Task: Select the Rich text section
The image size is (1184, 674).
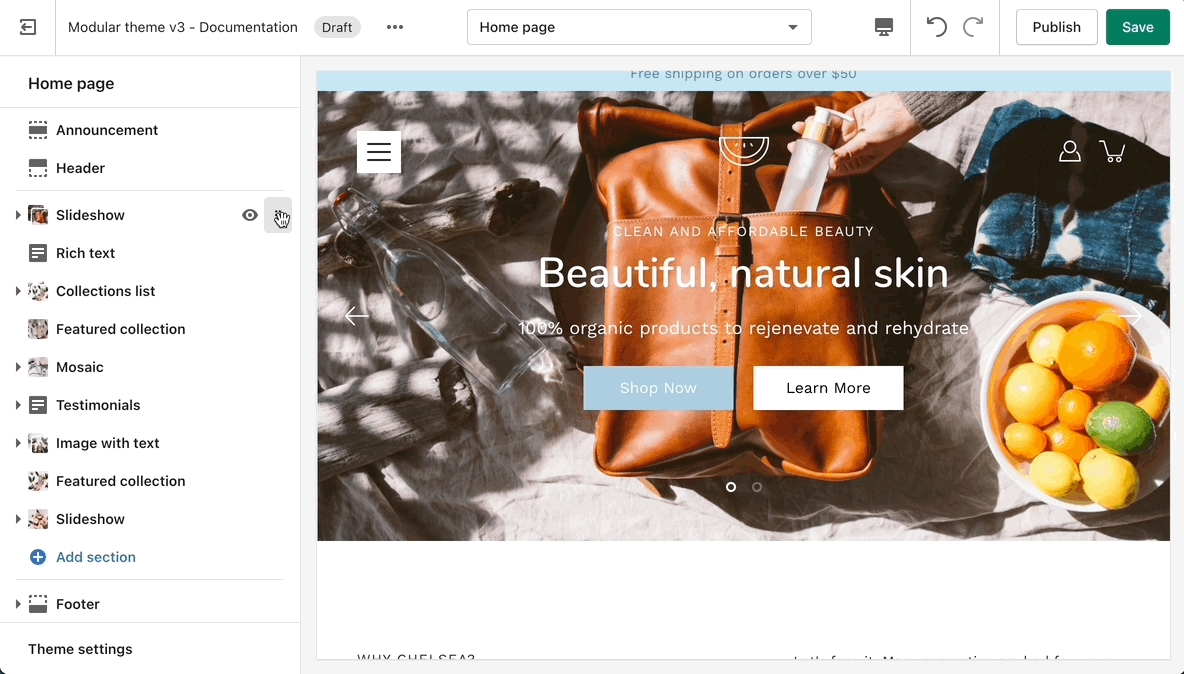Action: pyautogui.click(x=85, y=253)
